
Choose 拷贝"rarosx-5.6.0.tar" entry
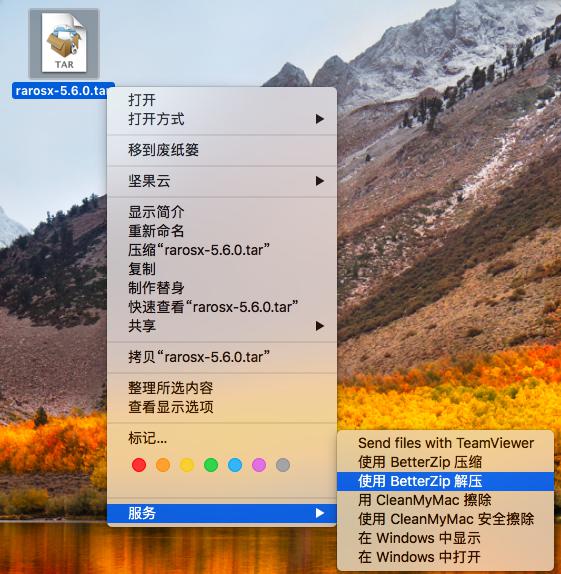point(222,357)
